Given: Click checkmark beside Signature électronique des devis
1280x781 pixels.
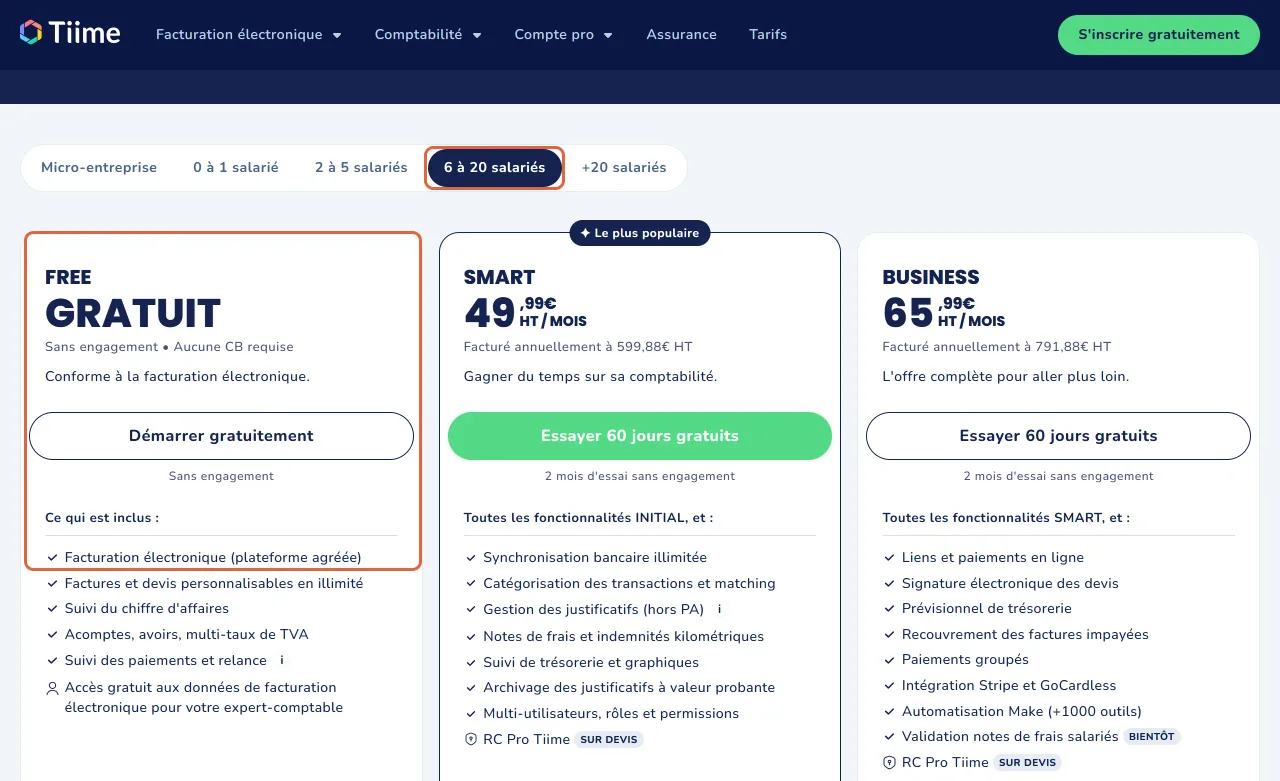Looking at the screenshot, I should [x=889, y=583].
